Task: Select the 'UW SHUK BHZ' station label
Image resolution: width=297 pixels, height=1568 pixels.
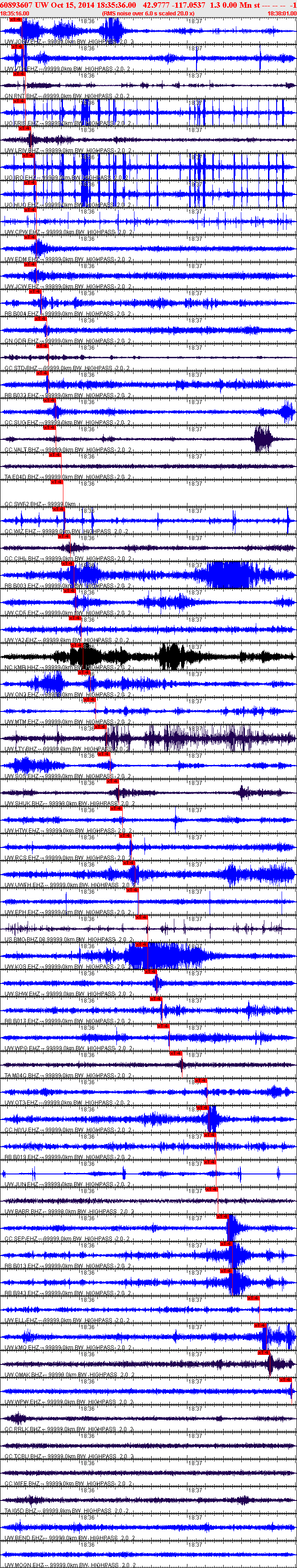Action: tap(23, 803)
